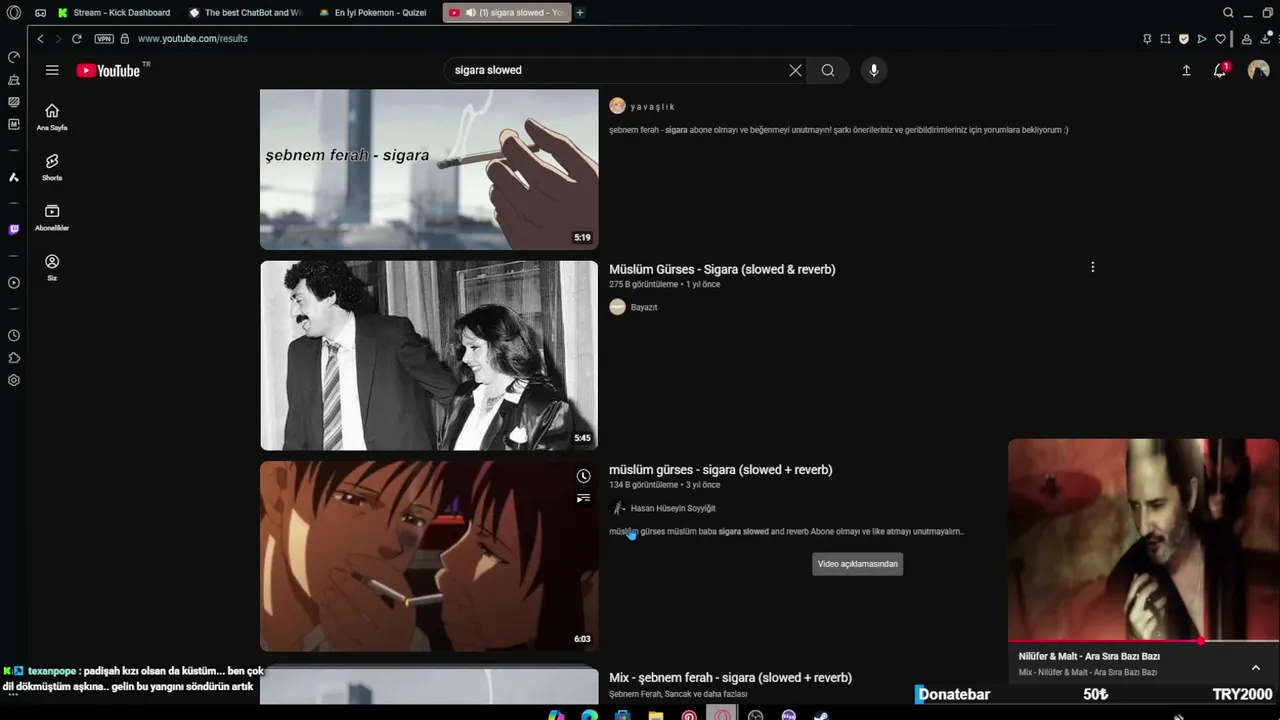Reload the current page
Screen dimensions: 1280x720
(x=76, y=38)
